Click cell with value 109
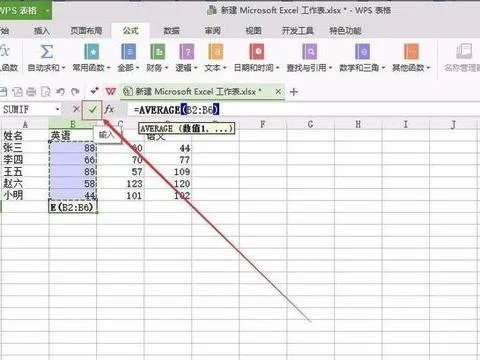Image resolution: width=480 pixels, height=360 pixels. [x=168, y=172]
